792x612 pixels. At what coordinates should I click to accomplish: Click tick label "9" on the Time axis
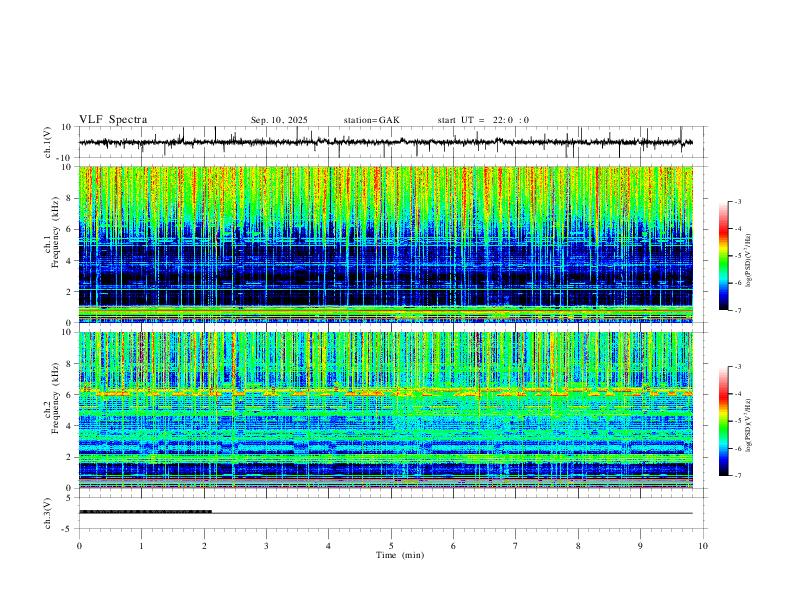point(640,546)
